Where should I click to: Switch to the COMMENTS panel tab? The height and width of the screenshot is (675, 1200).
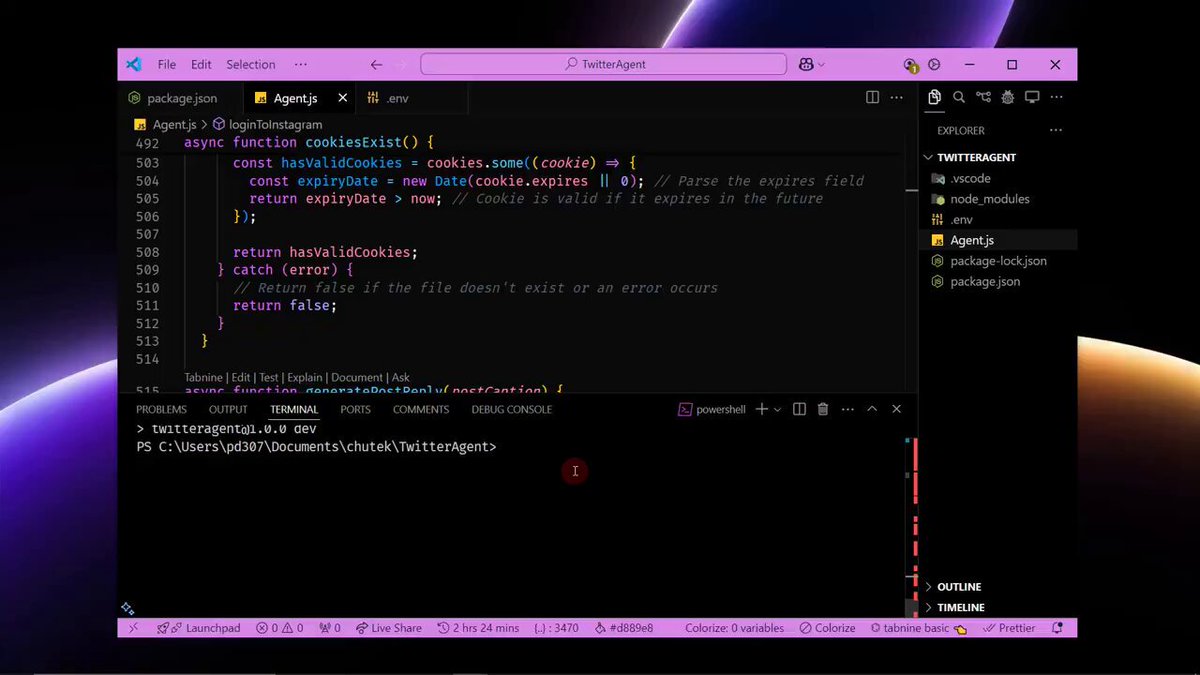tap(421, 409)
